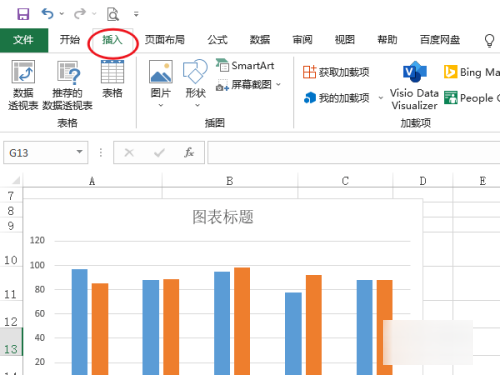Click the Tell Me lightbulb icon
Viewport: 500px width, 375px height.
[x=489, y=40]
